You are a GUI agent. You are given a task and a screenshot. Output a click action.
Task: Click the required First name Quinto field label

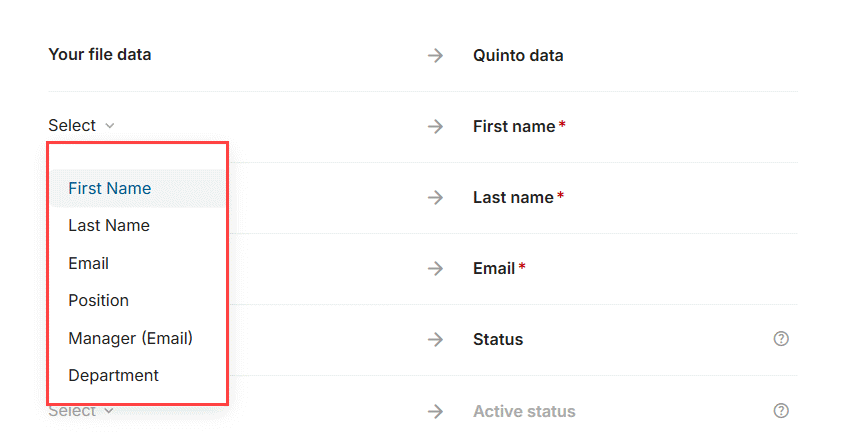coord(514,126)
